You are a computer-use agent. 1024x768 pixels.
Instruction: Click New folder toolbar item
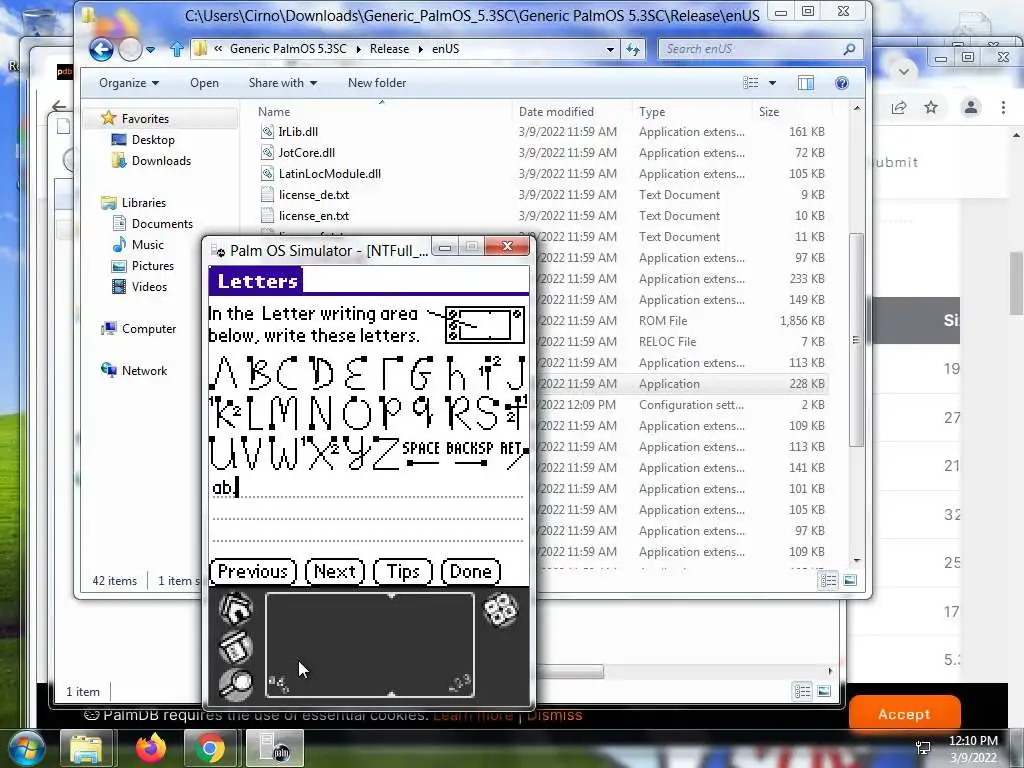pos(377,83)
